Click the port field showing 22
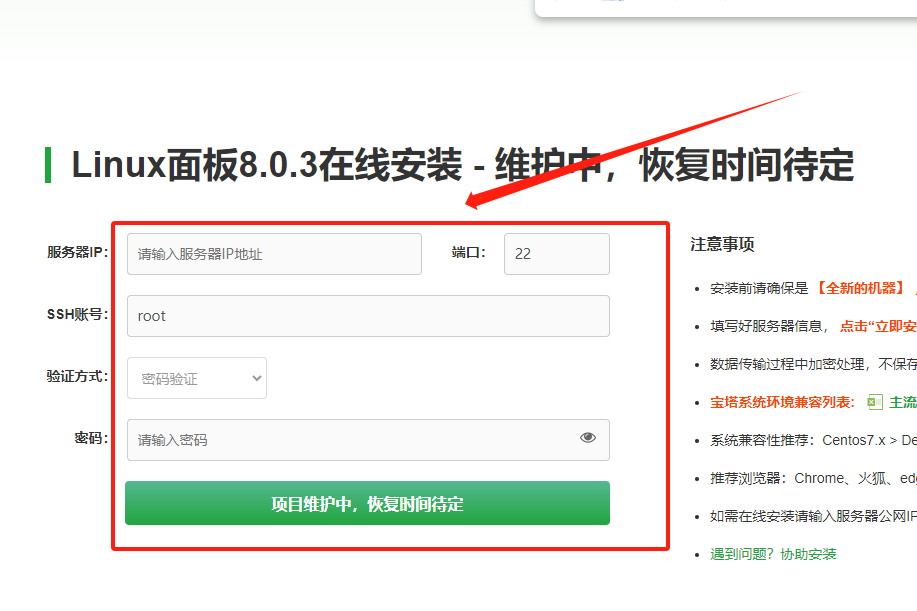917x611 pixels. click(x=557, y=254)
